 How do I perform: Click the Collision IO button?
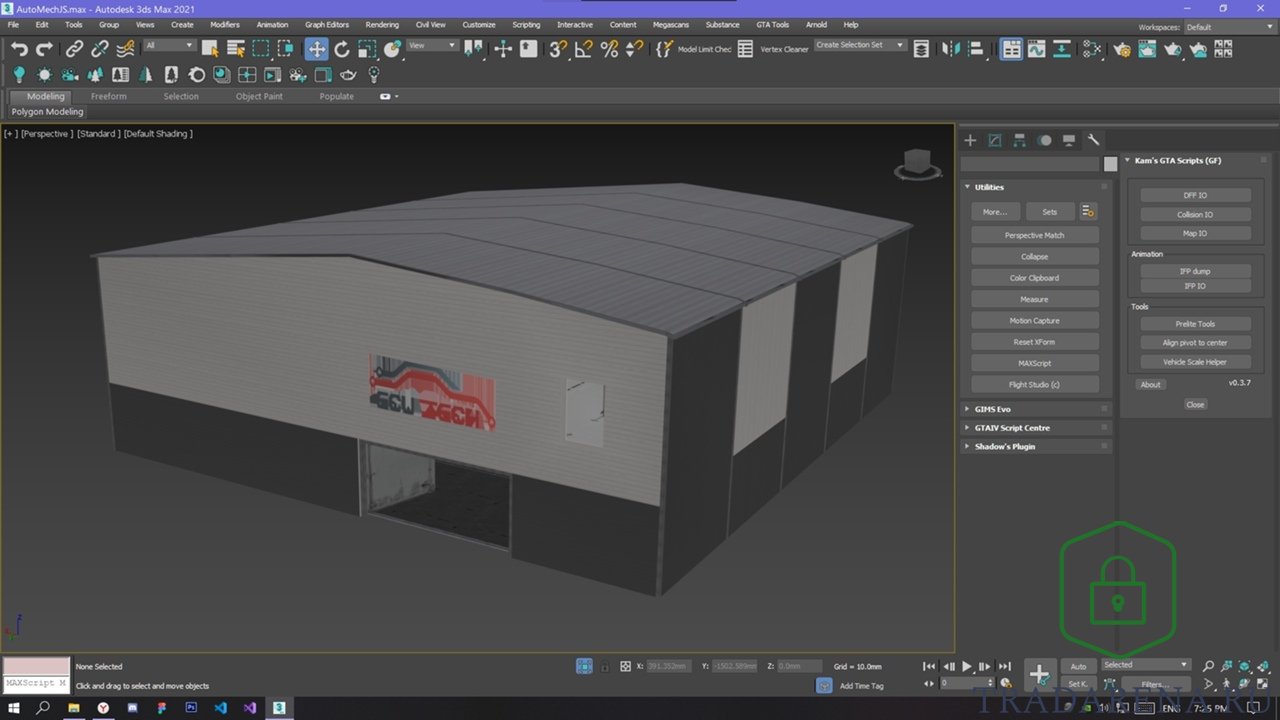pos(1195,214)
